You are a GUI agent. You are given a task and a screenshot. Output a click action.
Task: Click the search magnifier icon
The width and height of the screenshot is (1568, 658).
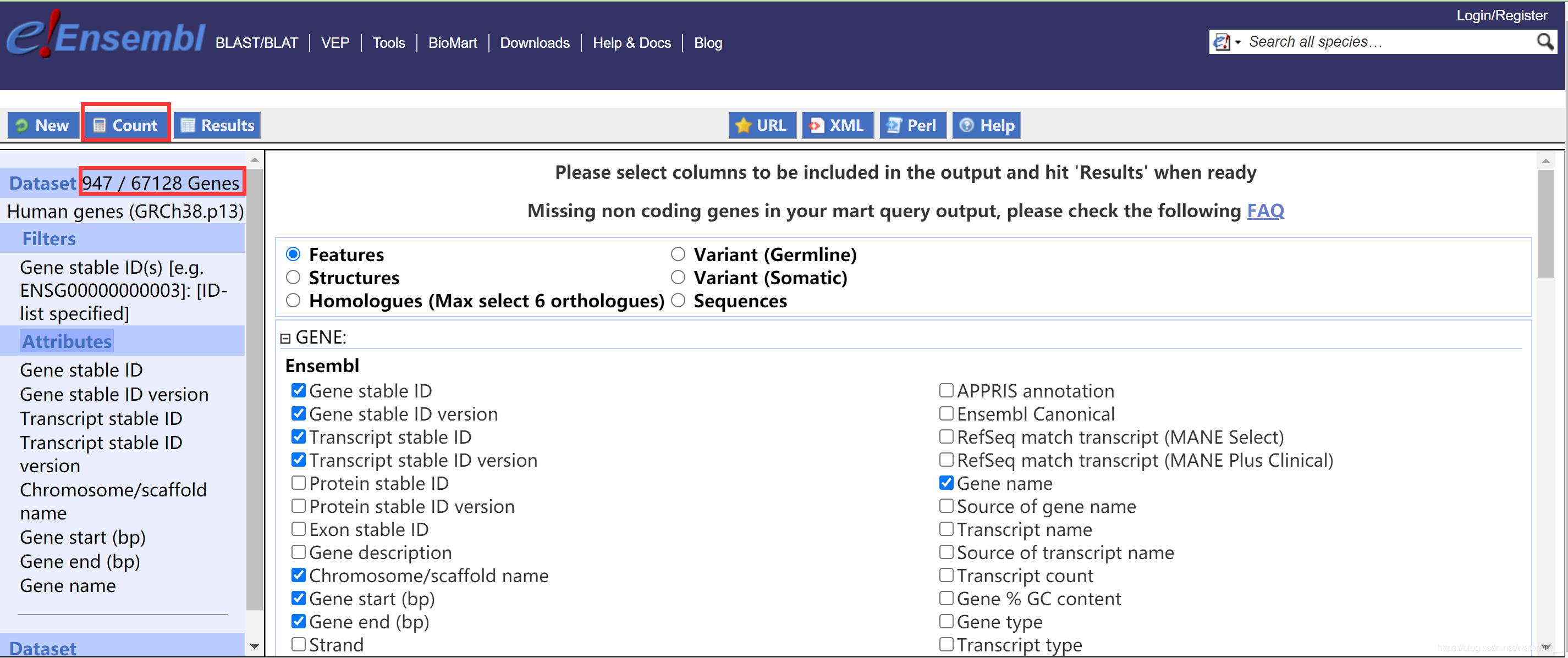tap(1544, 41)
